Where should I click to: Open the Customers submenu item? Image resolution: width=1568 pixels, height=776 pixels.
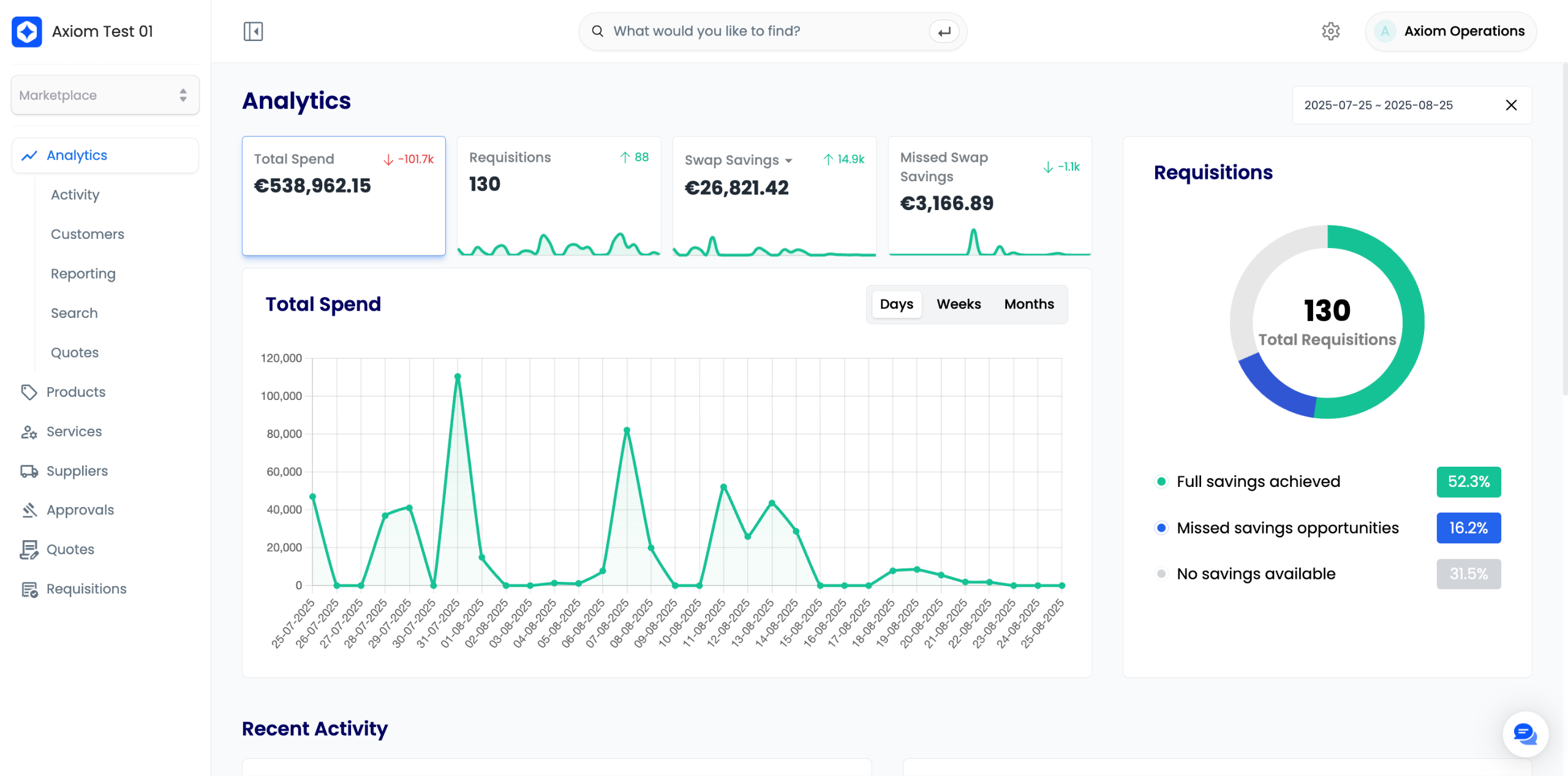click(x=87, y=234)
